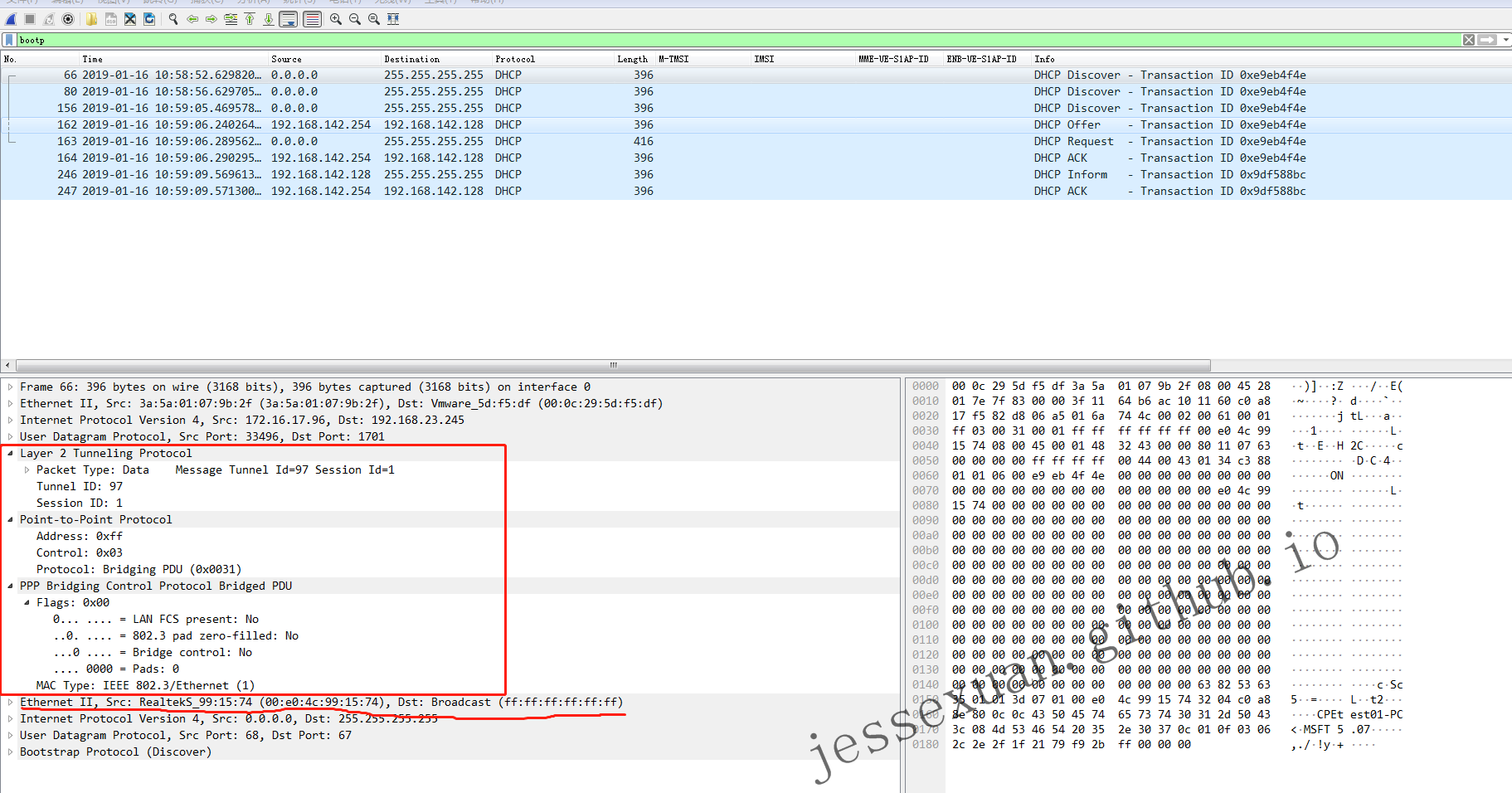The height and width of the screenshot is (793, 1512).
Task: Start a new packet capture
Action: (x=11, y=19)
